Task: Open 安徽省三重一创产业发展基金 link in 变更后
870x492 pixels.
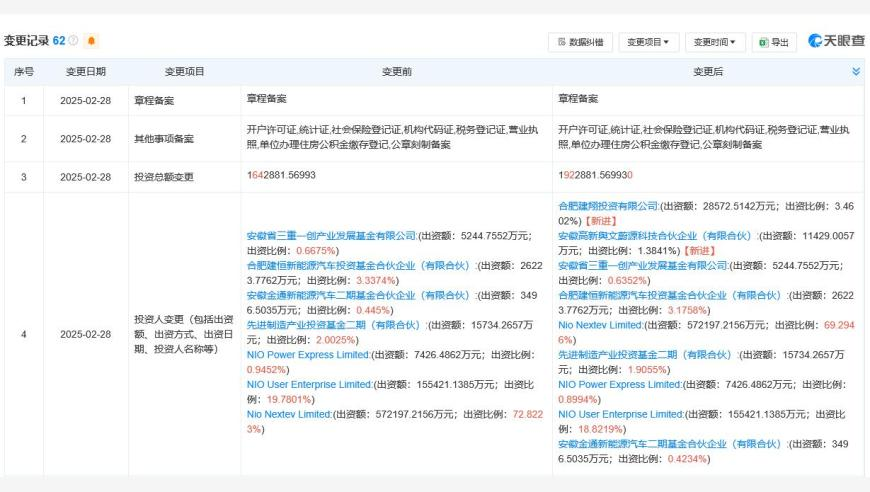Action: click(x=643, y=266)
